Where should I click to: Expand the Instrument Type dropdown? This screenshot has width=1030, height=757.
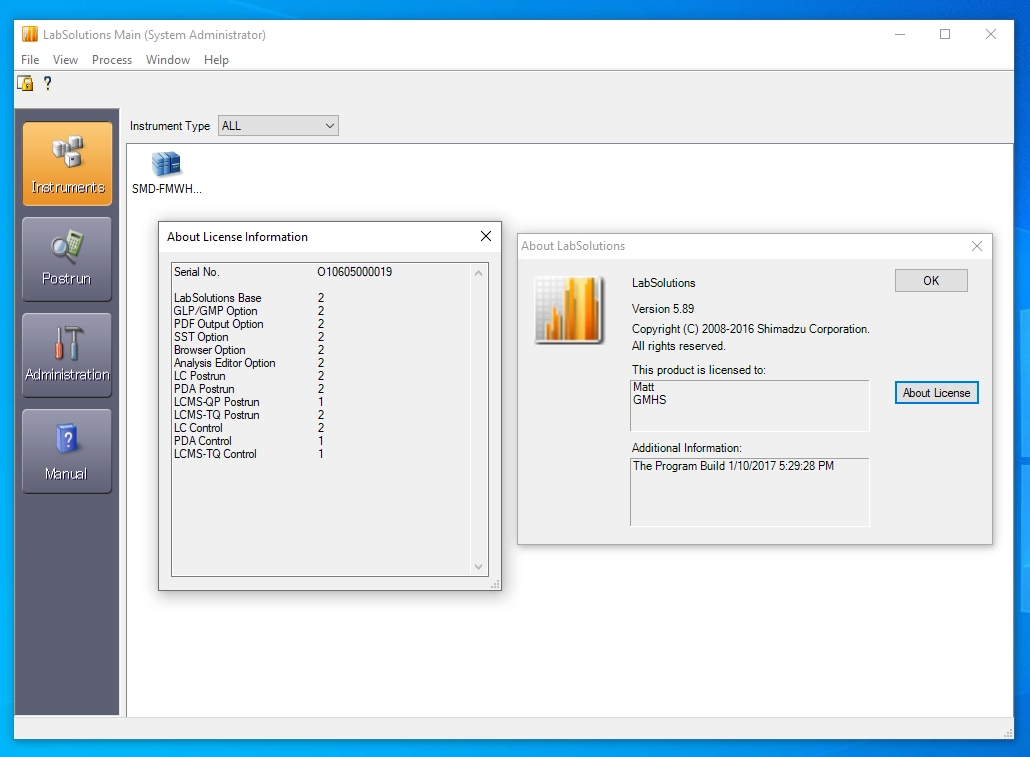329,126
